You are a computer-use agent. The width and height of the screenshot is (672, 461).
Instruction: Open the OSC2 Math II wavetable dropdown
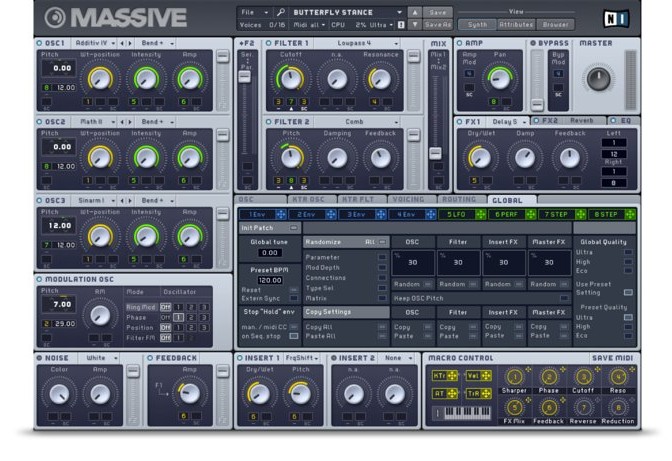94,122
